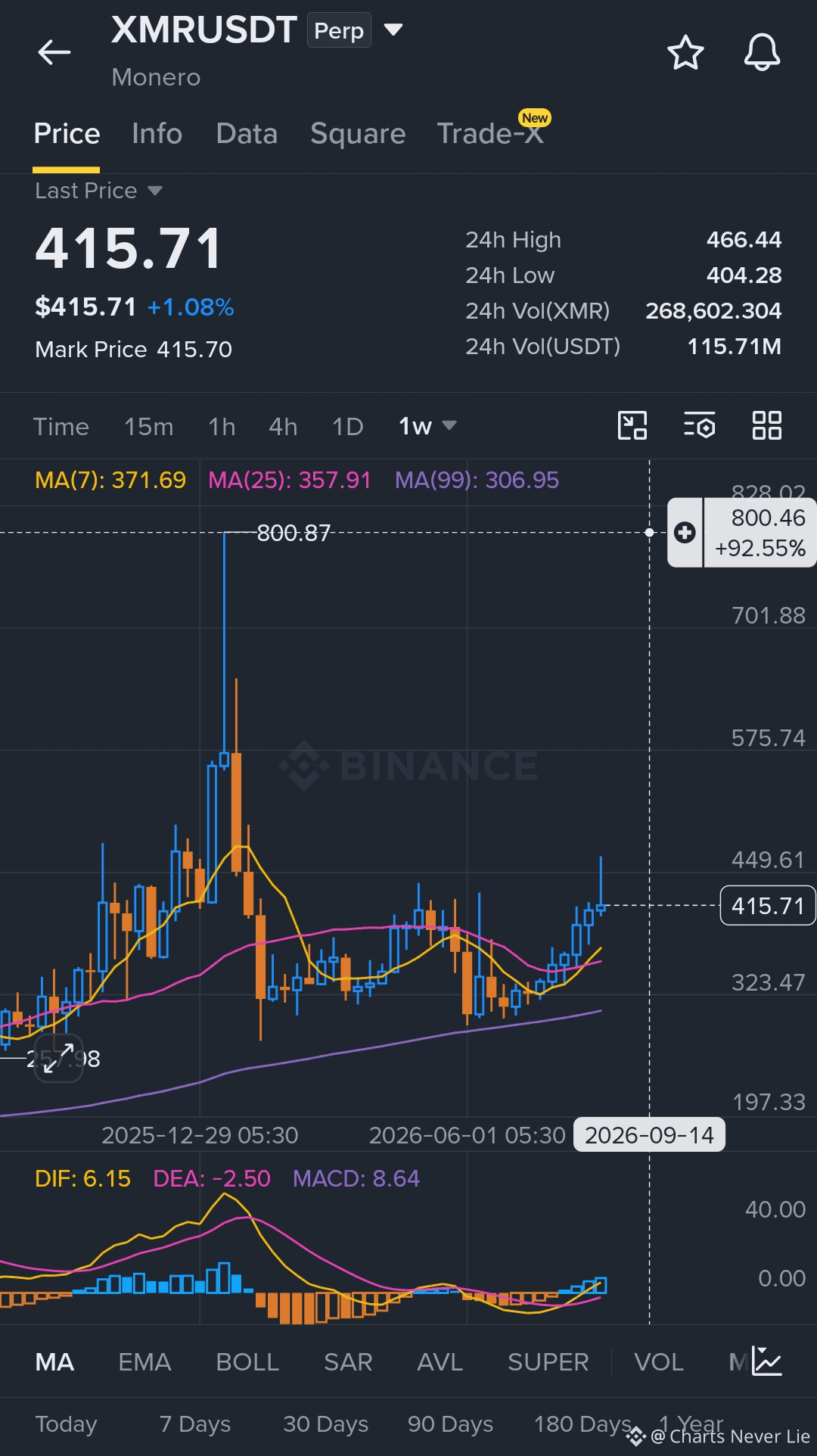Tap the MA(25): 357.91 label
The height and width of the screenshot is (1456, 817).
(x=290, y=480)
